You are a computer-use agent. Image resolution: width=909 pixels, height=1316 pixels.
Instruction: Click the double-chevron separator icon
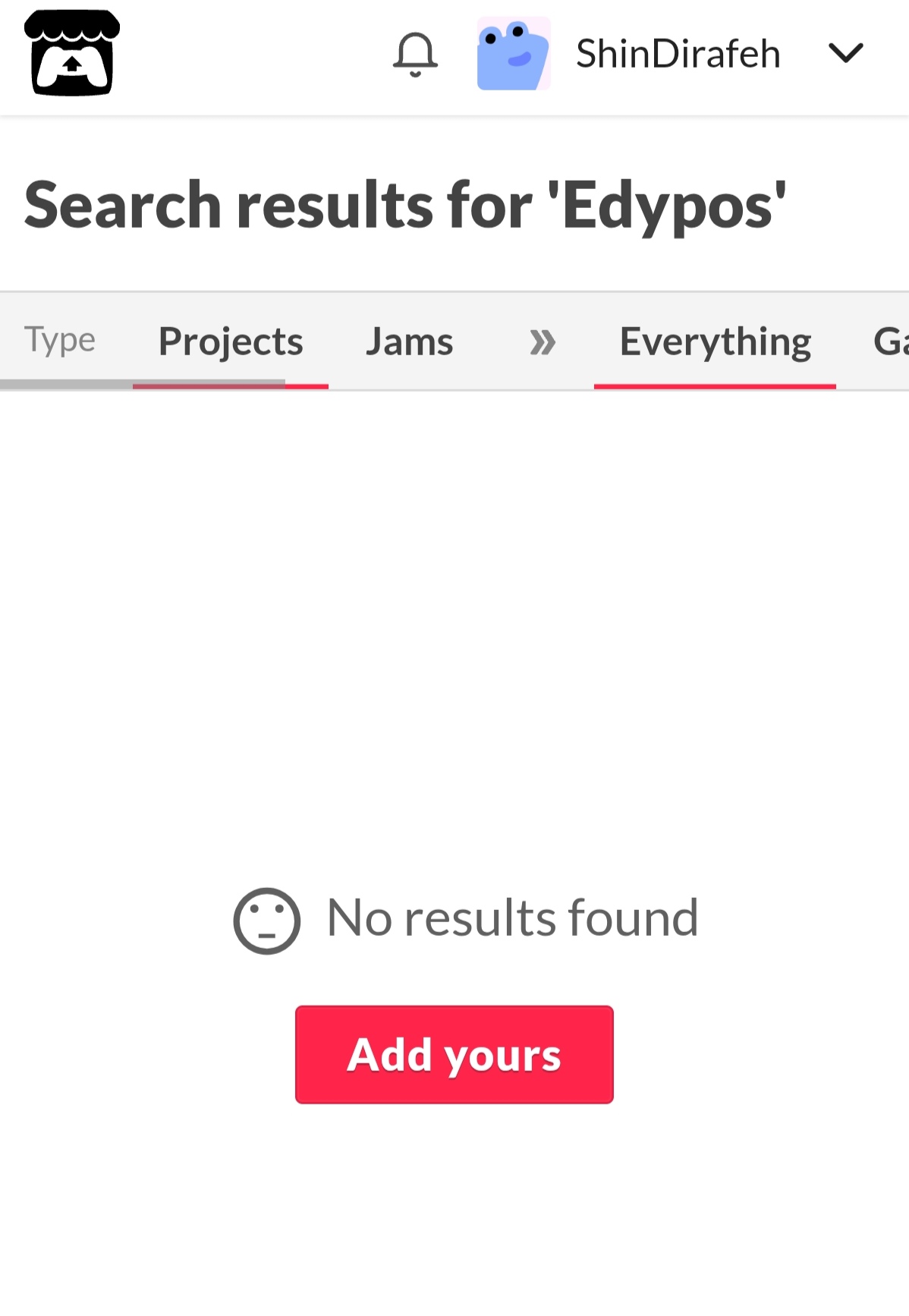pos(543,342)
